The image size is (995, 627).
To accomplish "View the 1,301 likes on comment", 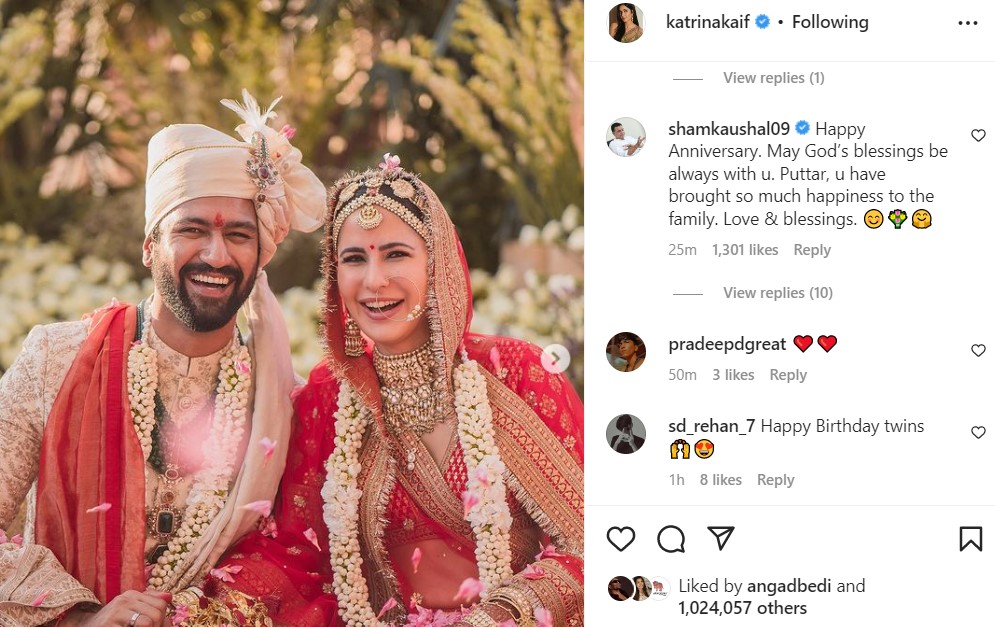I will tap(745, 250).
